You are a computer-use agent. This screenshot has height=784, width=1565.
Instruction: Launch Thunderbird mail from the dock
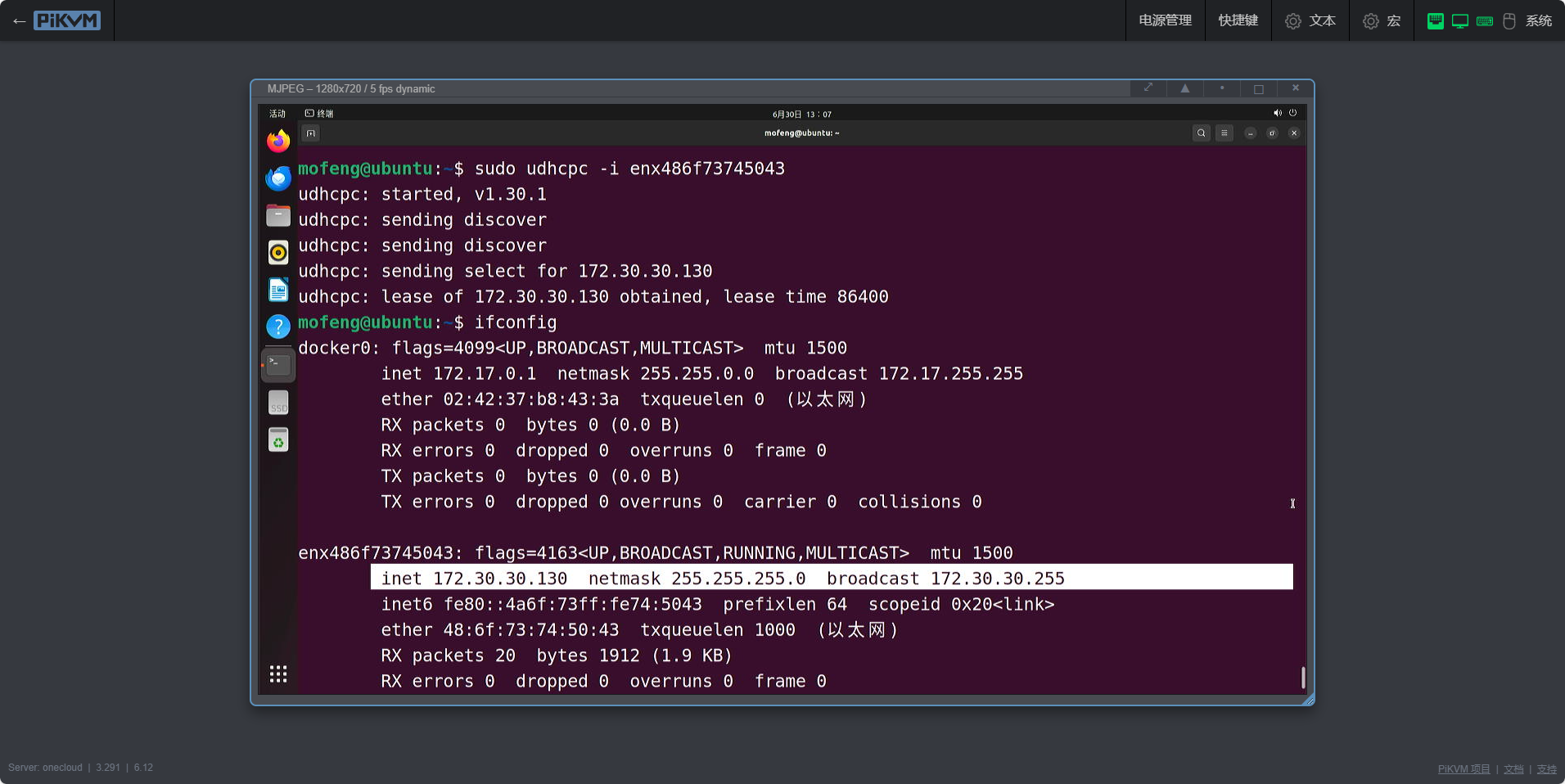[278, 178]
